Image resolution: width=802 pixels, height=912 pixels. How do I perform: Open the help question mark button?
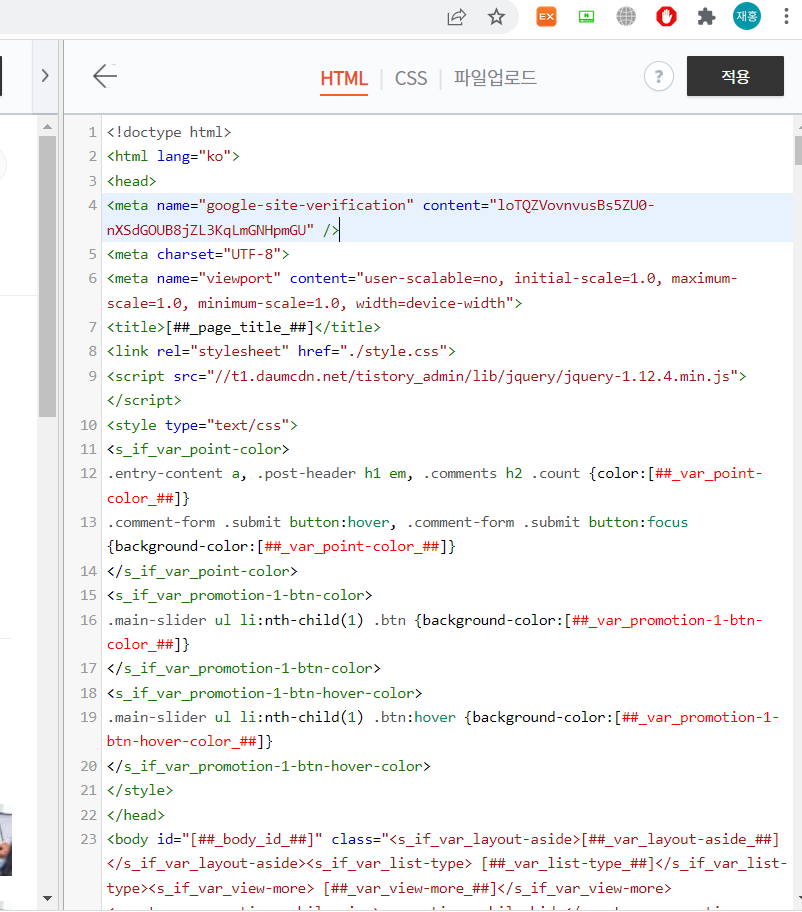point(658,76)
